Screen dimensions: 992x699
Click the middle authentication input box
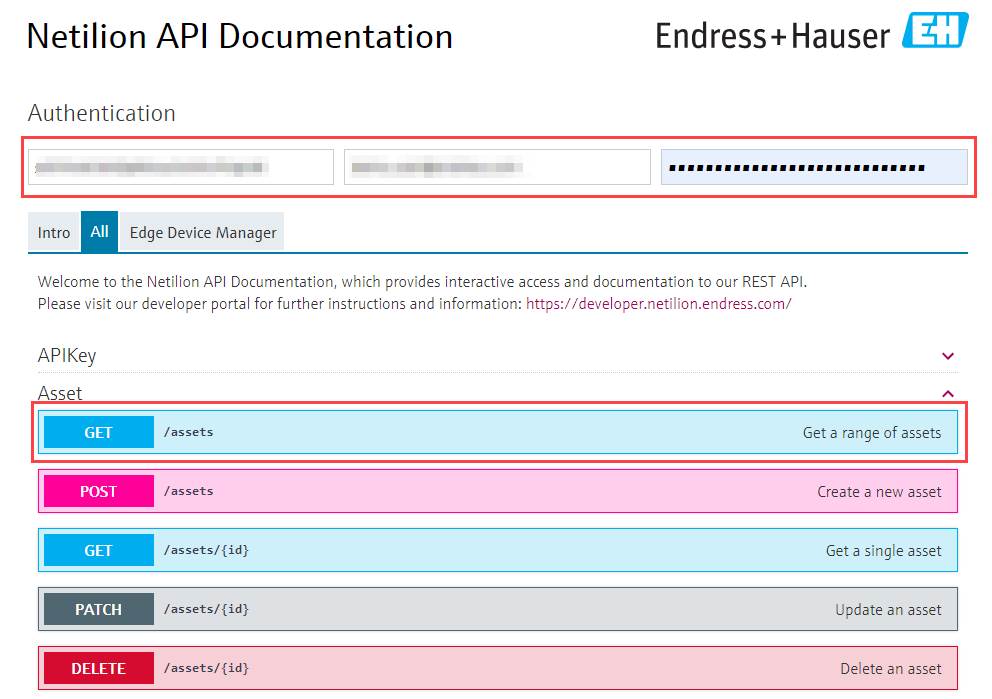(x=497, y=166)
